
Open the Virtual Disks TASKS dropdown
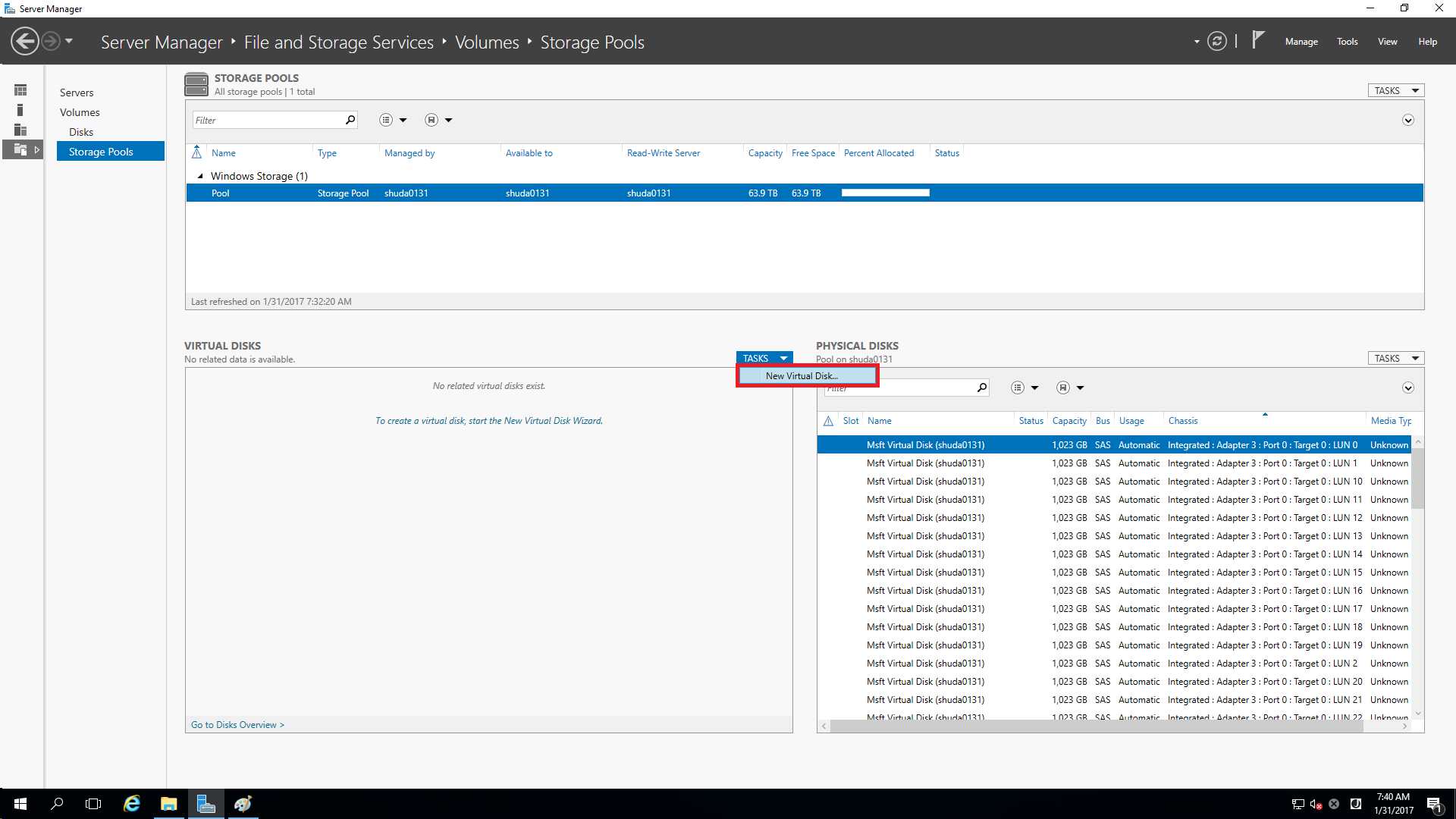tap(764, 358)
